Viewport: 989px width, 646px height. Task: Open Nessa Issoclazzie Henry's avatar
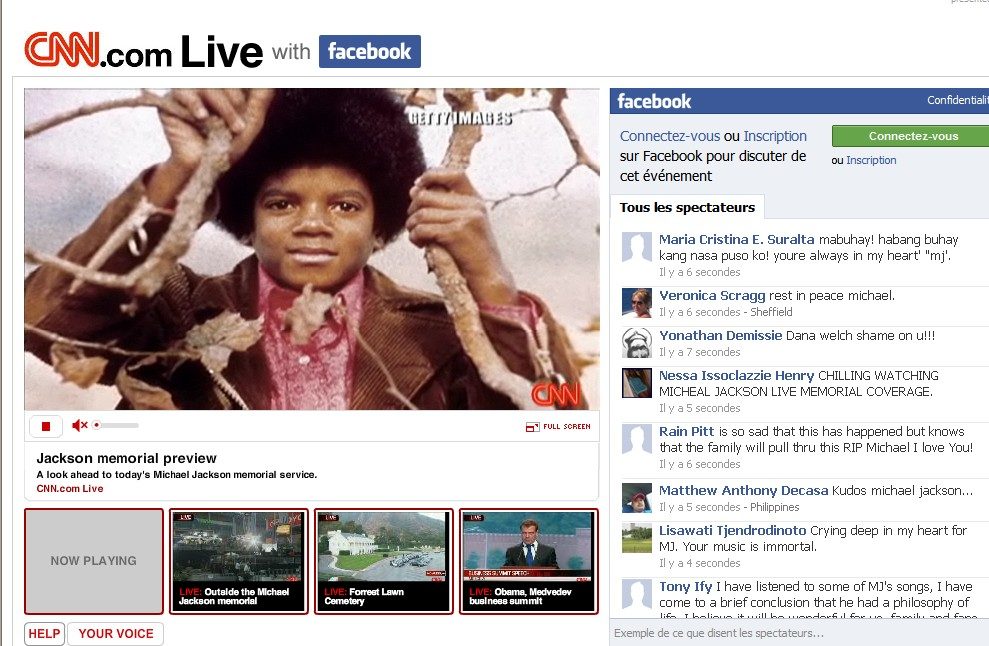(x=637, y=383)
